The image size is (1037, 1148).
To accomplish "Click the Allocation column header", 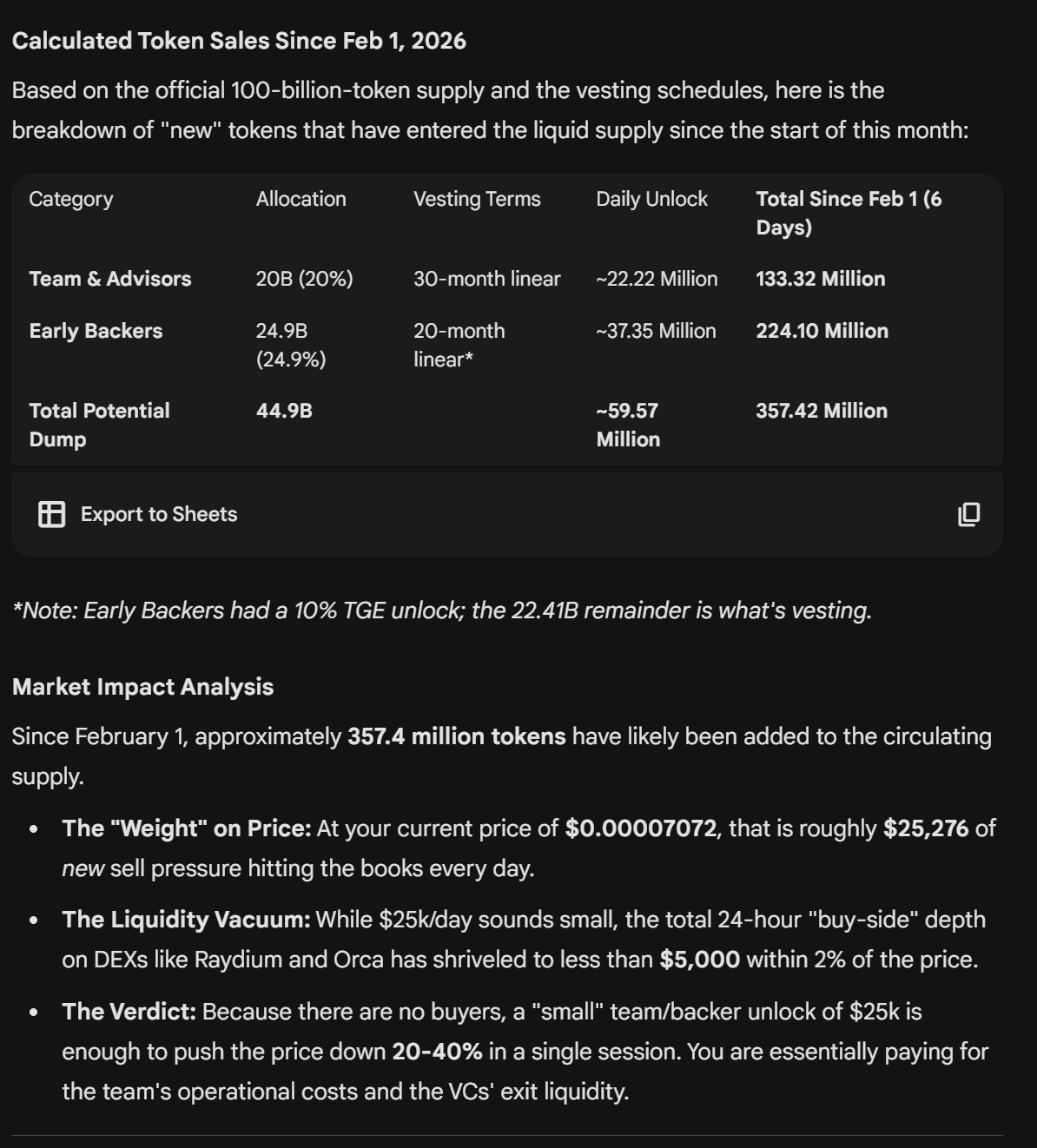I will [x=301, y=199].
